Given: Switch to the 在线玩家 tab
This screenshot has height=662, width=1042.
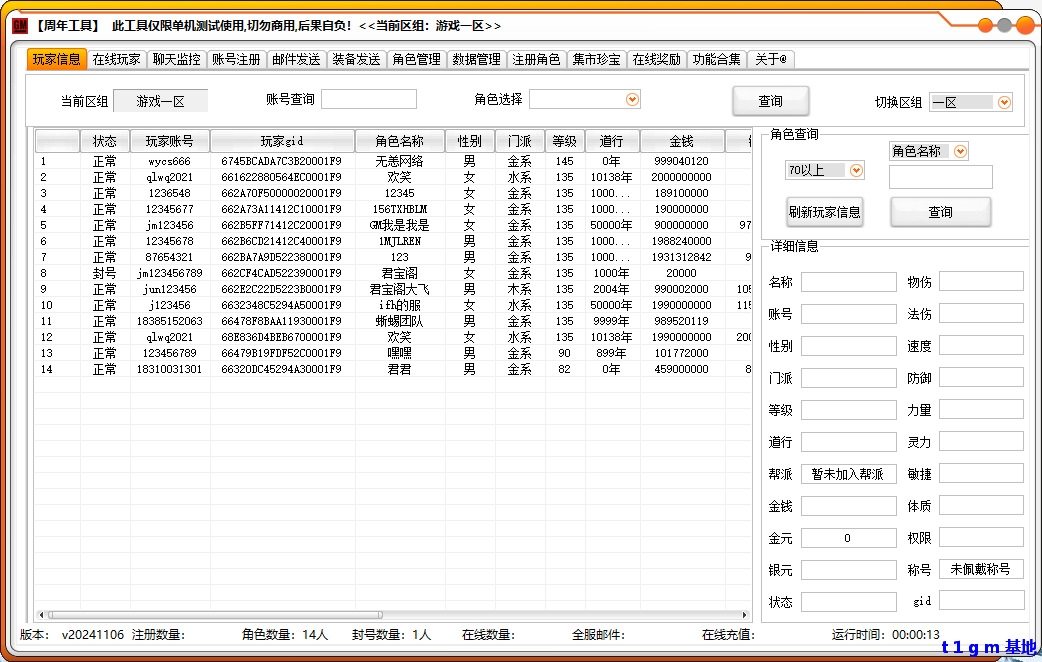Looking at the screenshot, I should point(117,59).
